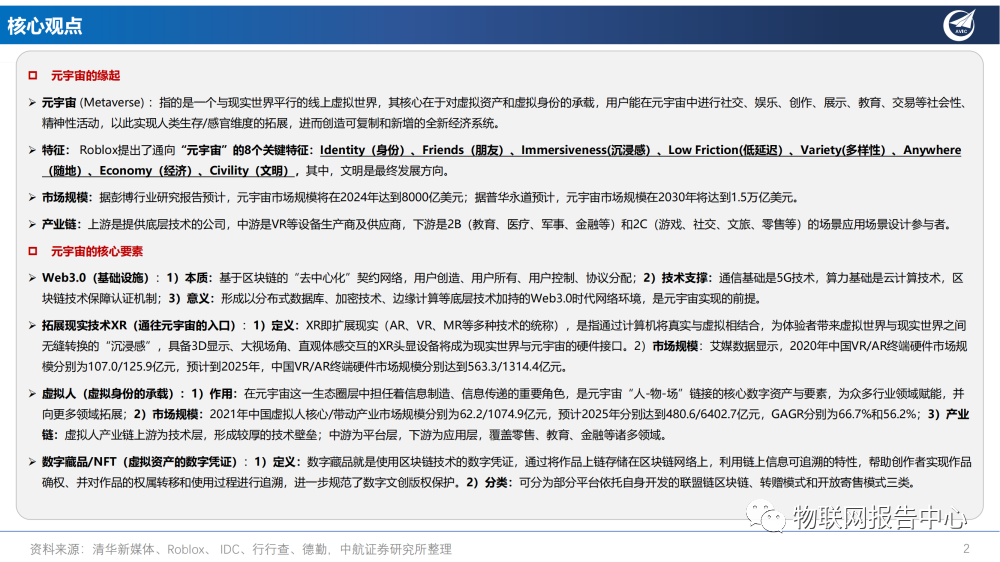Click the underlined Low Friction(低延迟) text

point(725,150)
